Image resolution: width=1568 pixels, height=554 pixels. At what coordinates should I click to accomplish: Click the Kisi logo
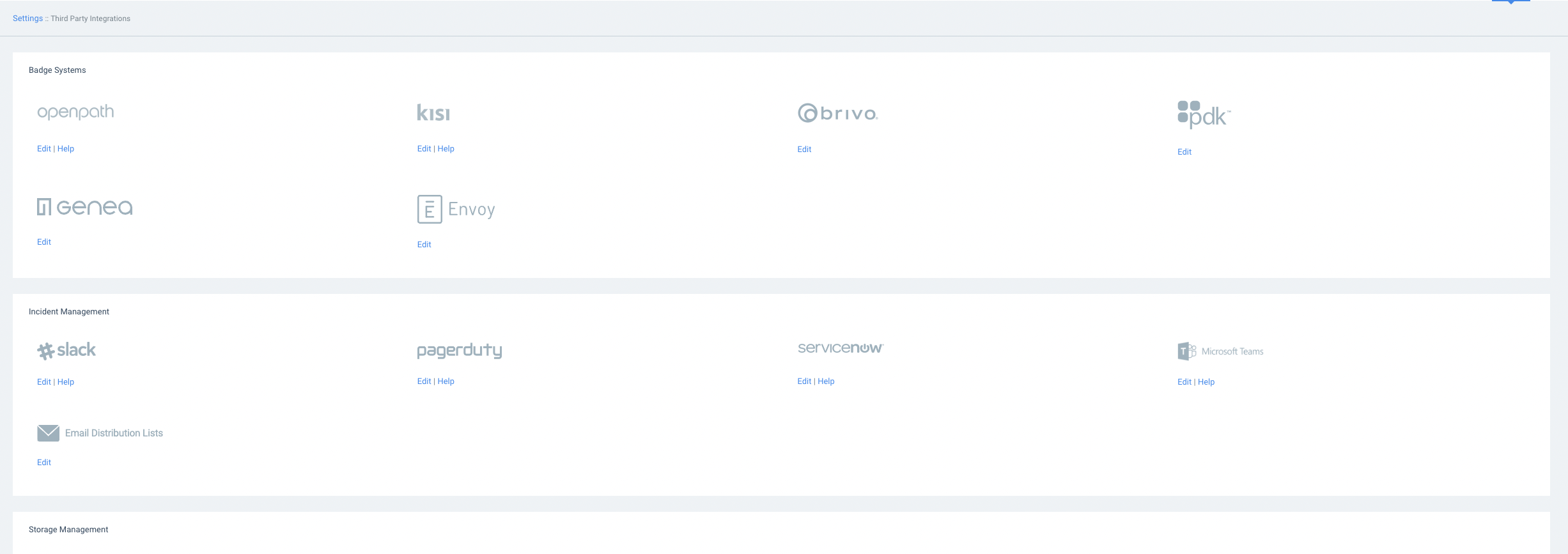[433, 112]
